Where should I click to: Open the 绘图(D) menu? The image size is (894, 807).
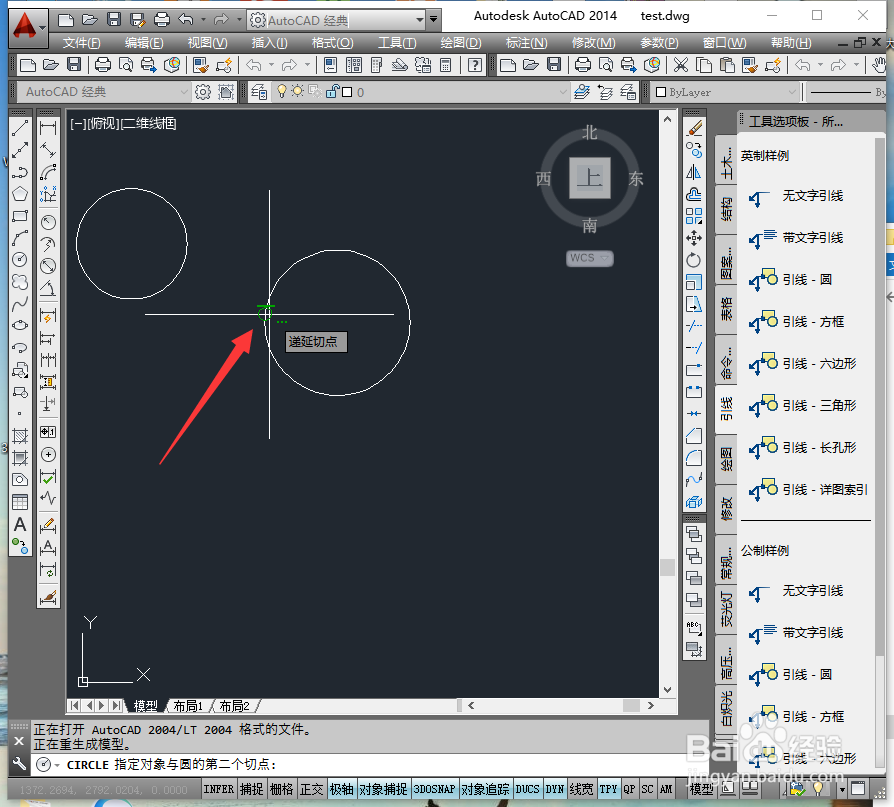461,43
